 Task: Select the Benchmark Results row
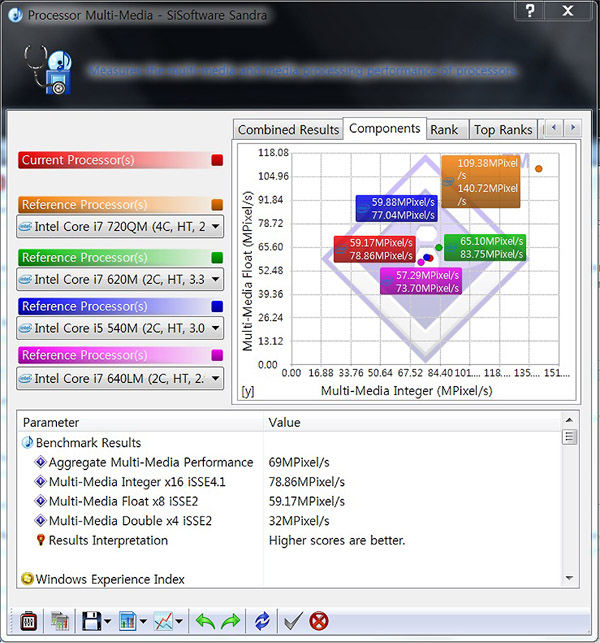coord(290,442)
